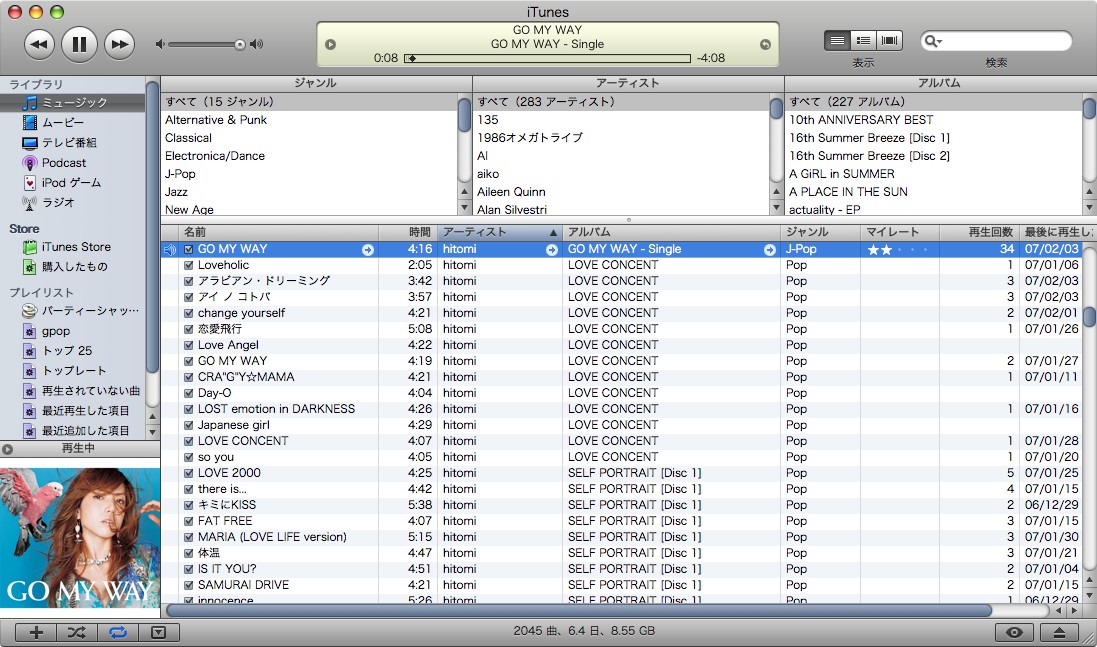Adjust the volume slider knob
The image size is (1097, 647).
coord(240,45)
